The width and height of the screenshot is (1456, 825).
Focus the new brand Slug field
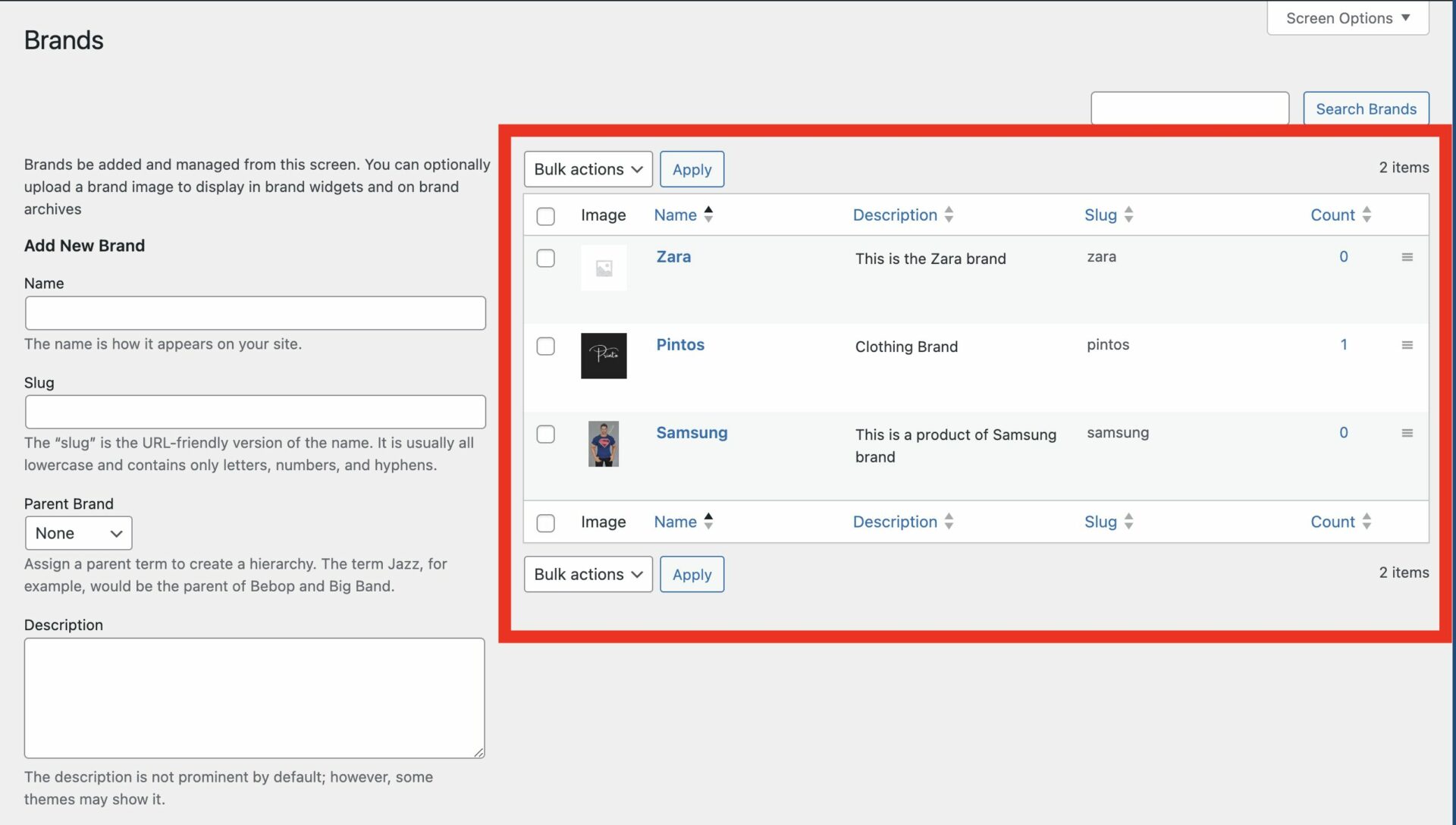pyautogui.click(x=256, y=412)
